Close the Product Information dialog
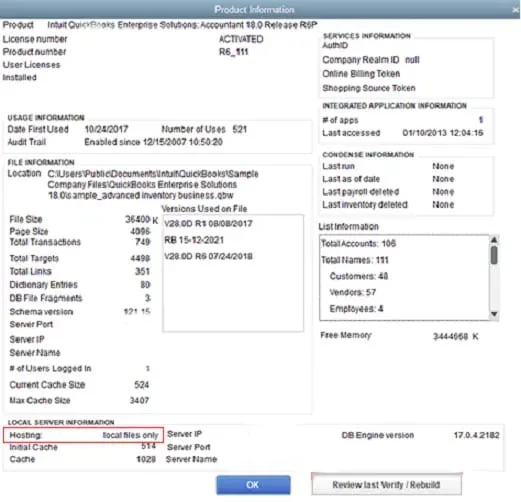 [x=516, y=10]
